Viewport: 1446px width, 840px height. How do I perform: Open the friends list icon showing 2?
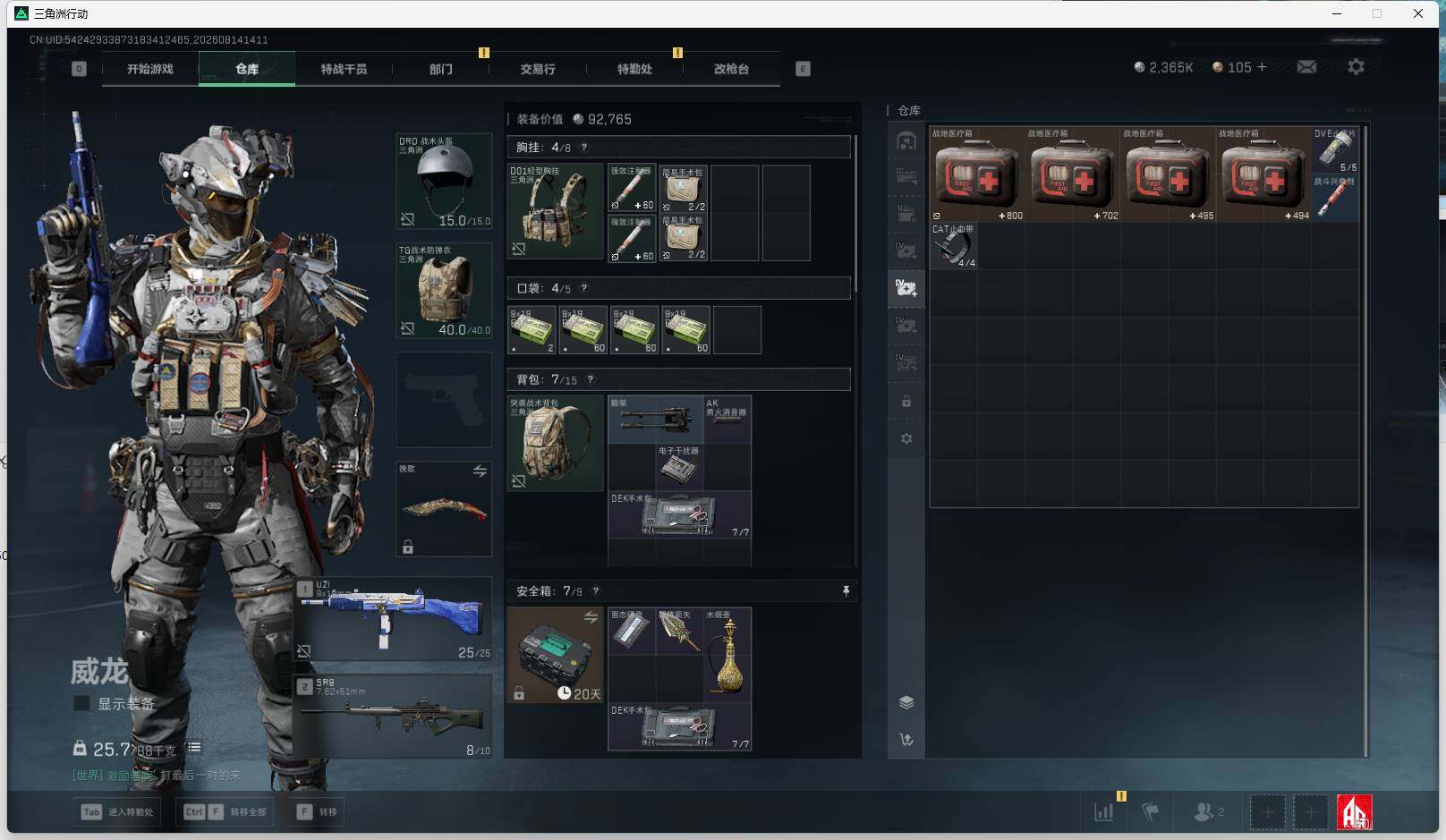point(1208,812)
